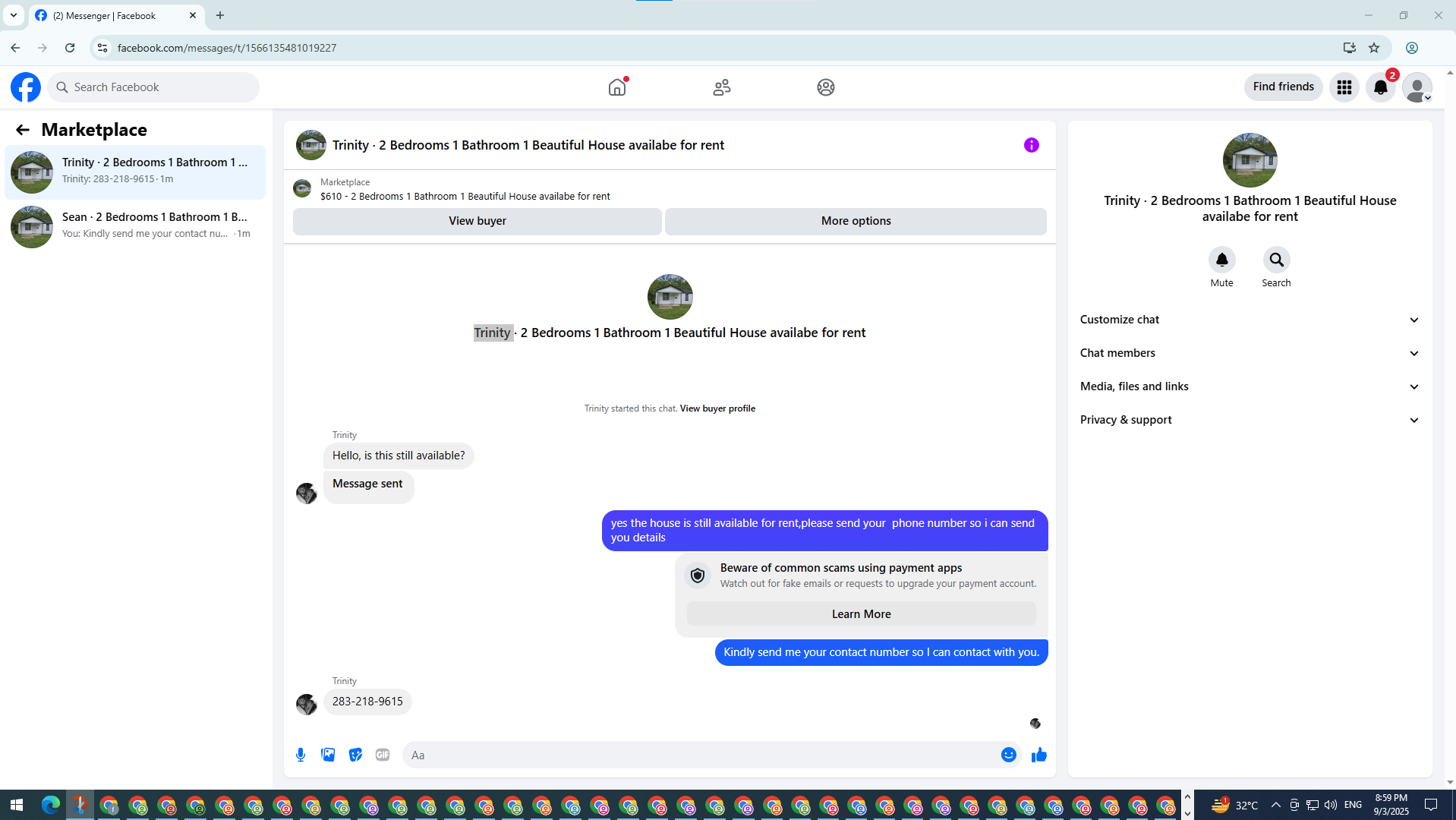Open the Groups icon in top navigation
This screenshot has width=1456, height=820.
(x=826, y=87)
